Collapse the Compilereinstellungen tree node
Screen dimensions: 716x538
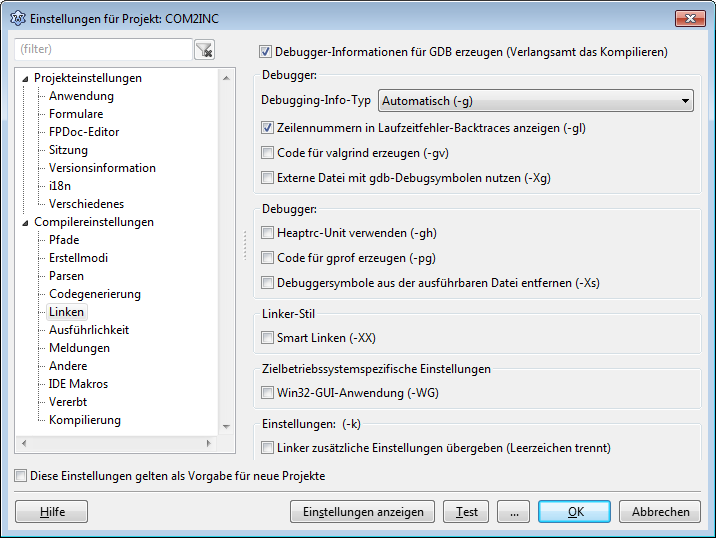(x=25, y=222)
